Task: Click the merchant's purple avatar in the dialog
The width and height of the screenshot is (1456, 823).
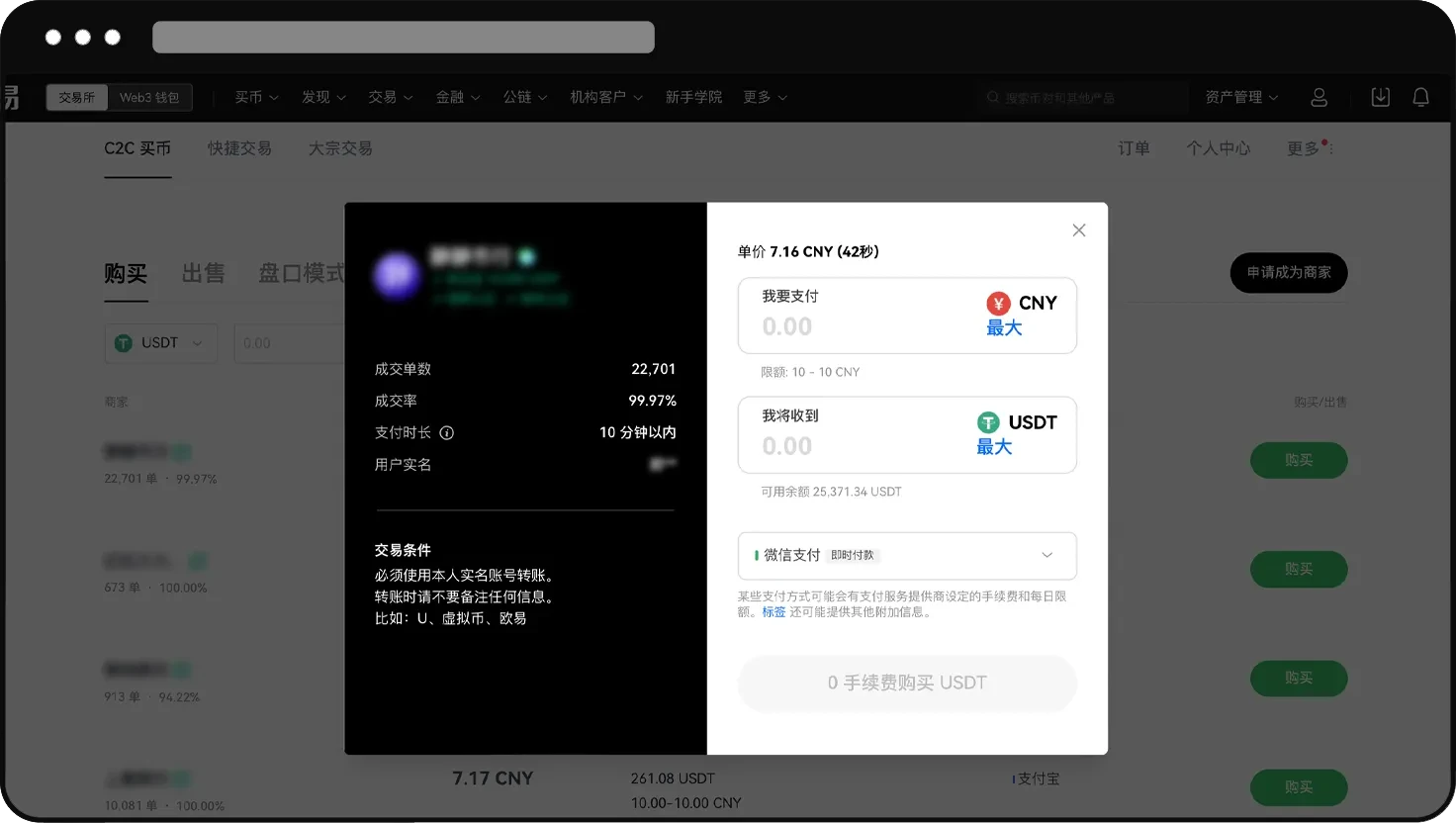Action: pyautogui.click(x=397, y=276)
